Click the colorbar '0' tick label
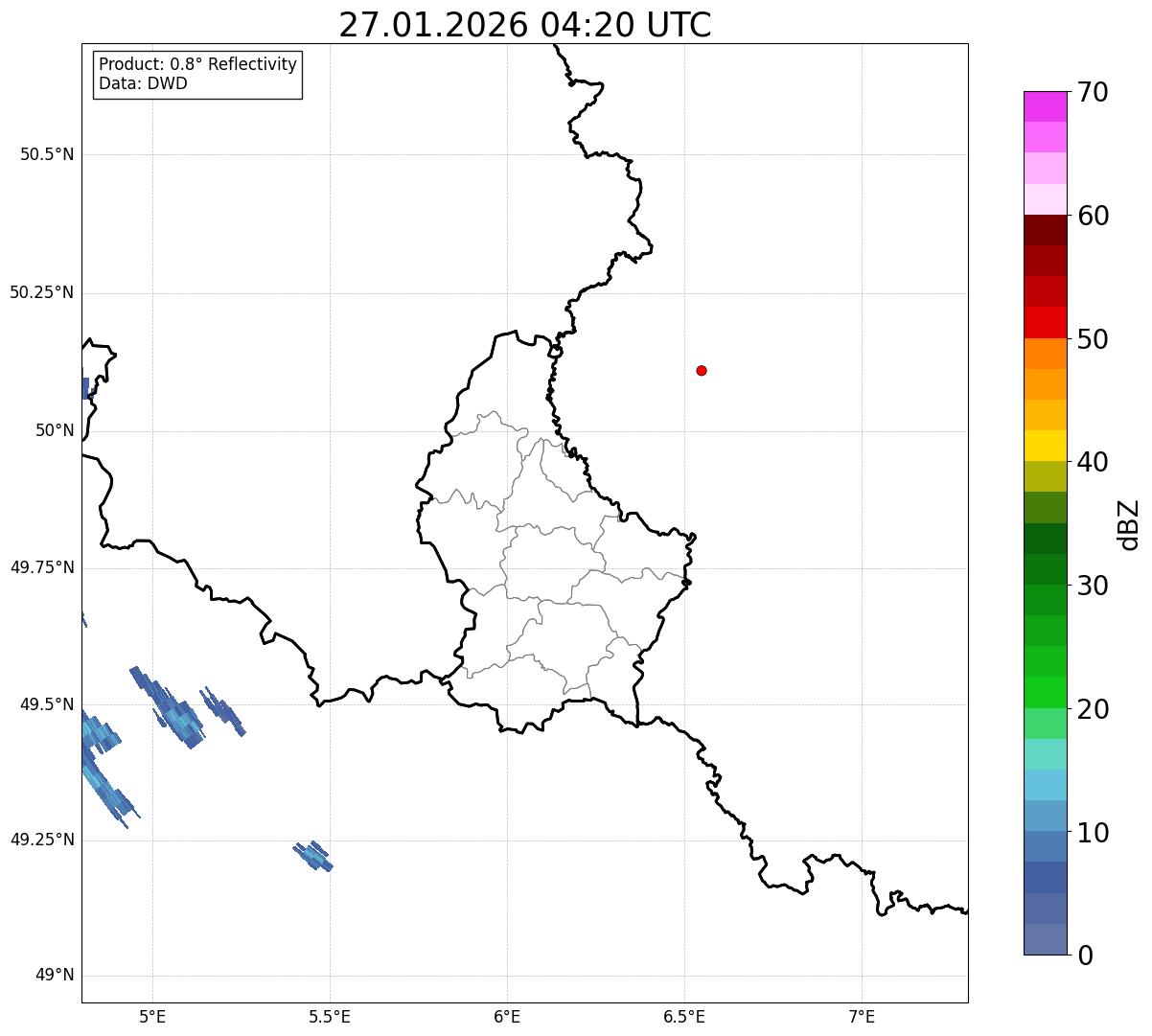The image size is (1152, 1036). tap(1085, 955)
